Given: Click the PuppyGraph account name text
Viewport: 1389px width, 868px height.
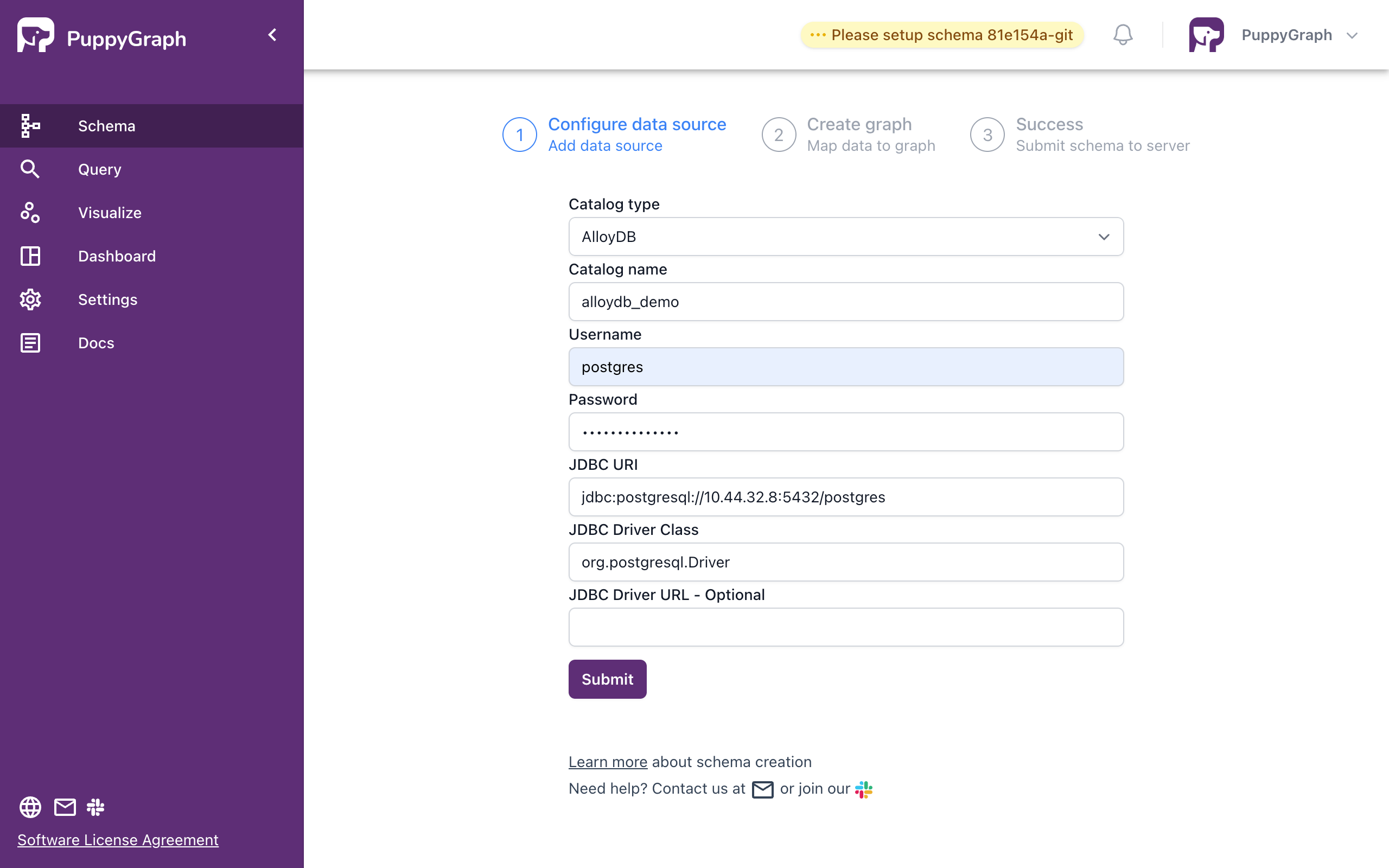Looking at the screenshot, I should point(1286,35).
